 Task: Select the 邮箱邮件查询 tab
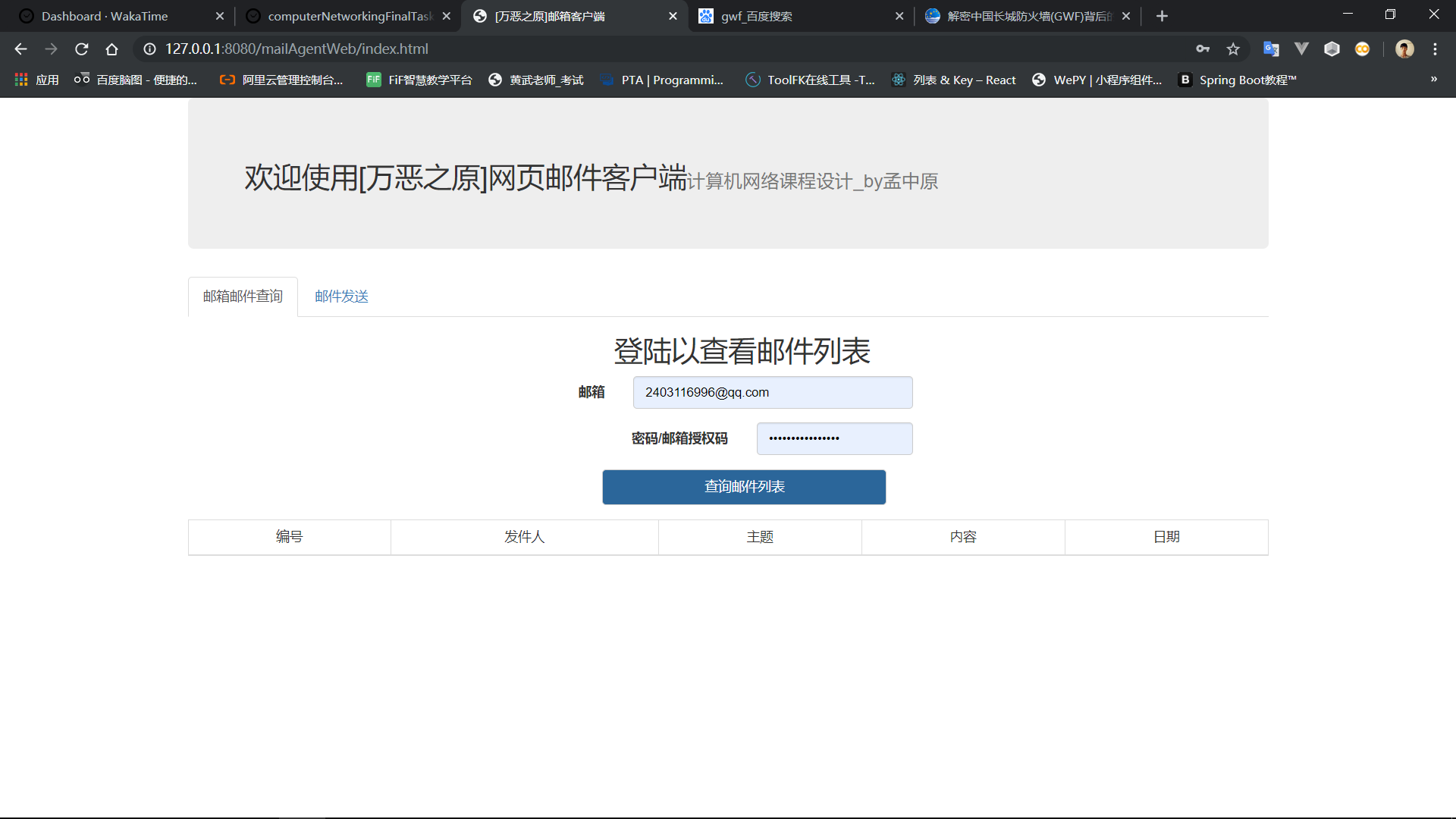tap(243, 297)
